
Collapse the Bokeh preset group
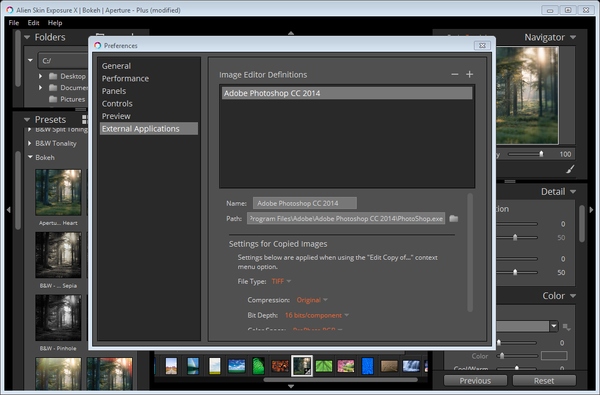[x=30, y=157]
